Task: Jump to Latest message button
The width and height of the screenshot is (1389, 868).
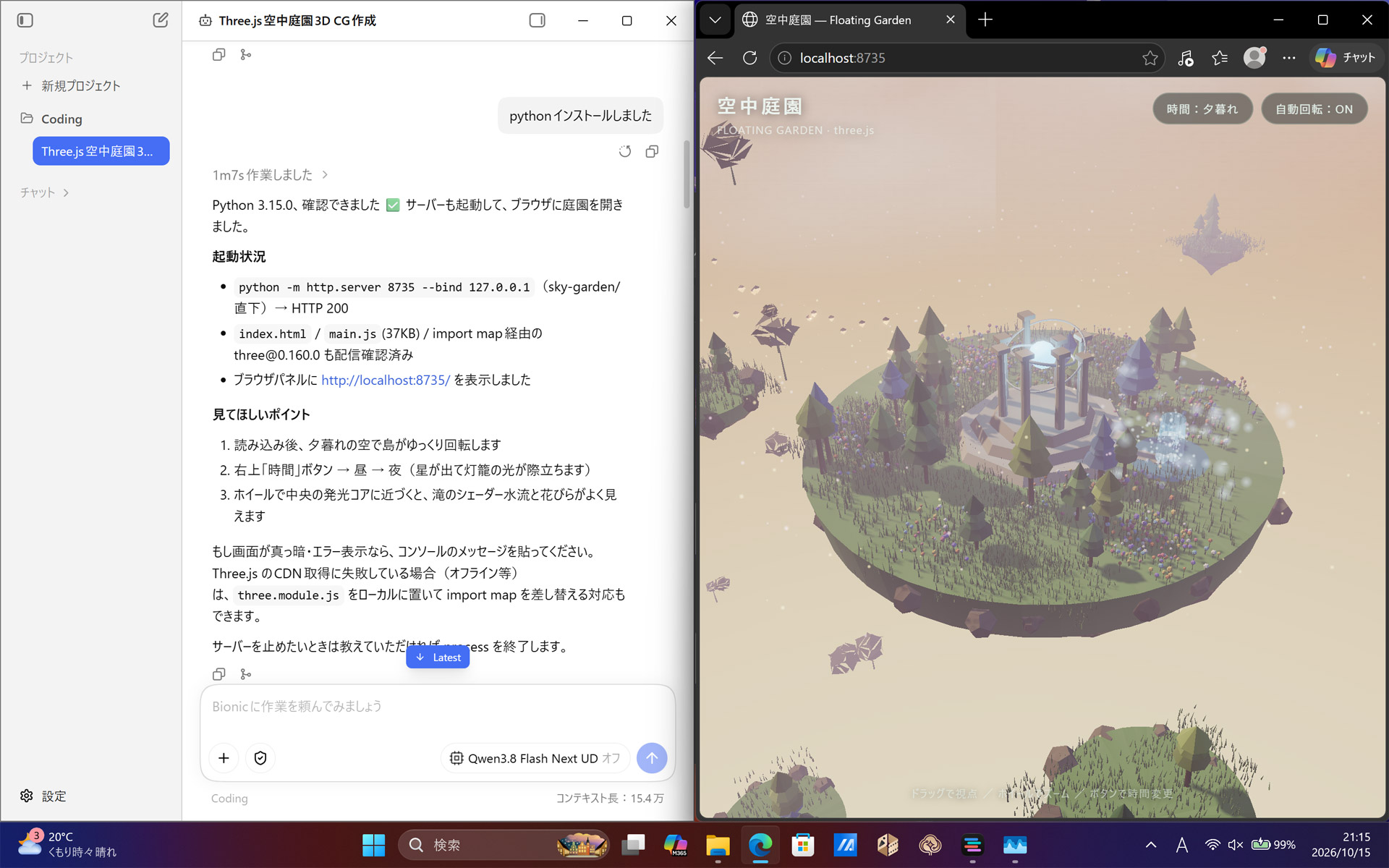Action: tap(438, 657)
